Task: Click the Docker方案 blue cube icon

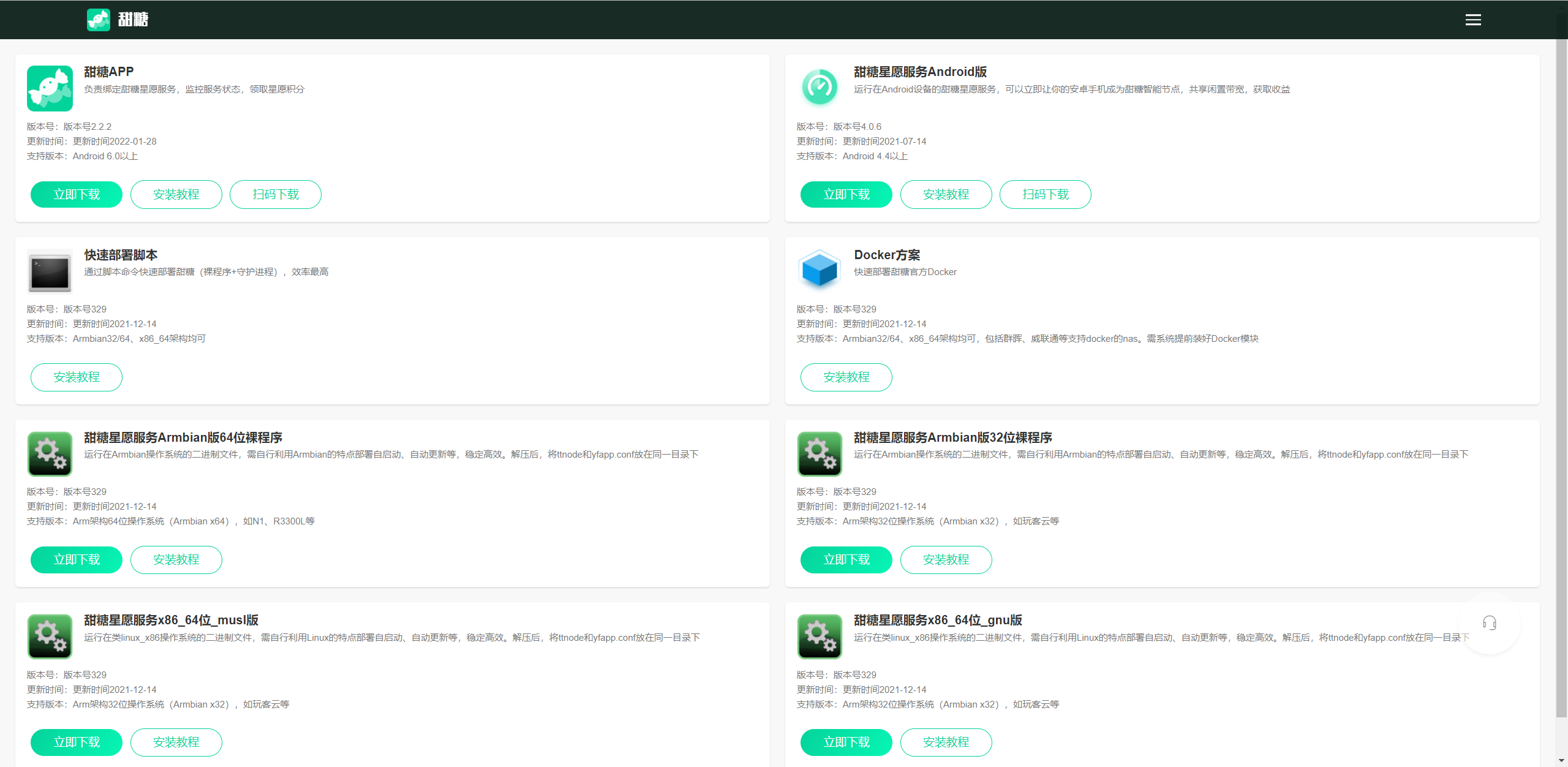Action: coord(820,270)
